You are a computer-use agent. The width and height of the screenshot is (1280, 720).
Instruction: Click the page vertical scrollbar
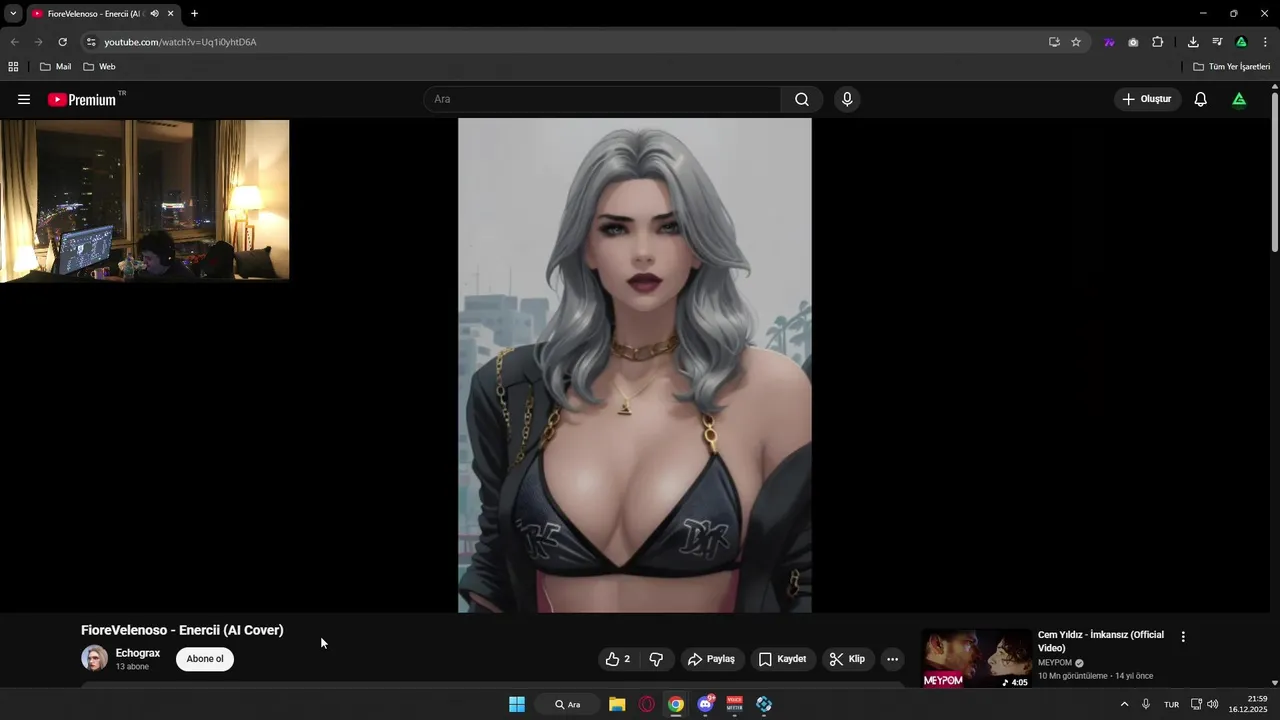click(x=1275, y=170)
